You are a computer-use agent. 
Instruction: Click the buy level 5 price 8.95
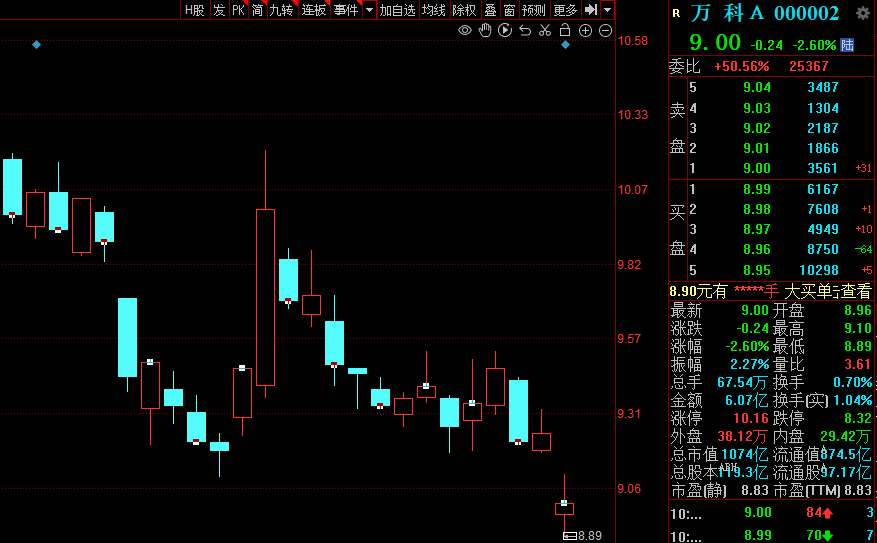coord(757,270)
